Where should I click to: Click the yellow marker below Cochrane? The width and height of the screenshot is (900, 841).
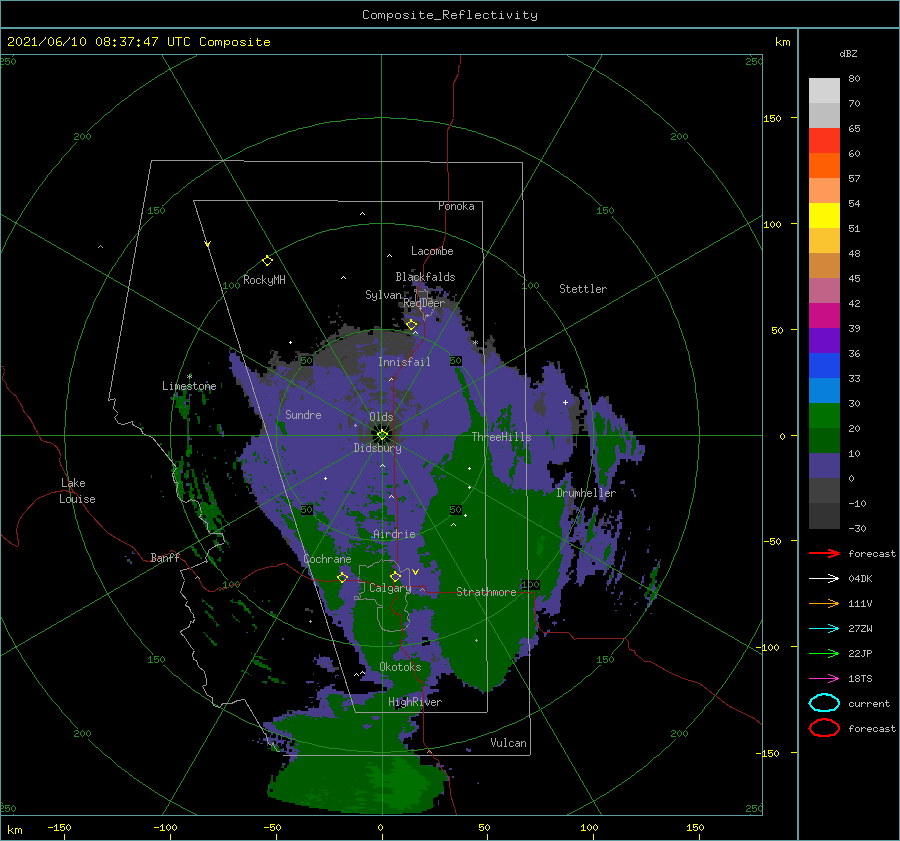click(342, 578)
